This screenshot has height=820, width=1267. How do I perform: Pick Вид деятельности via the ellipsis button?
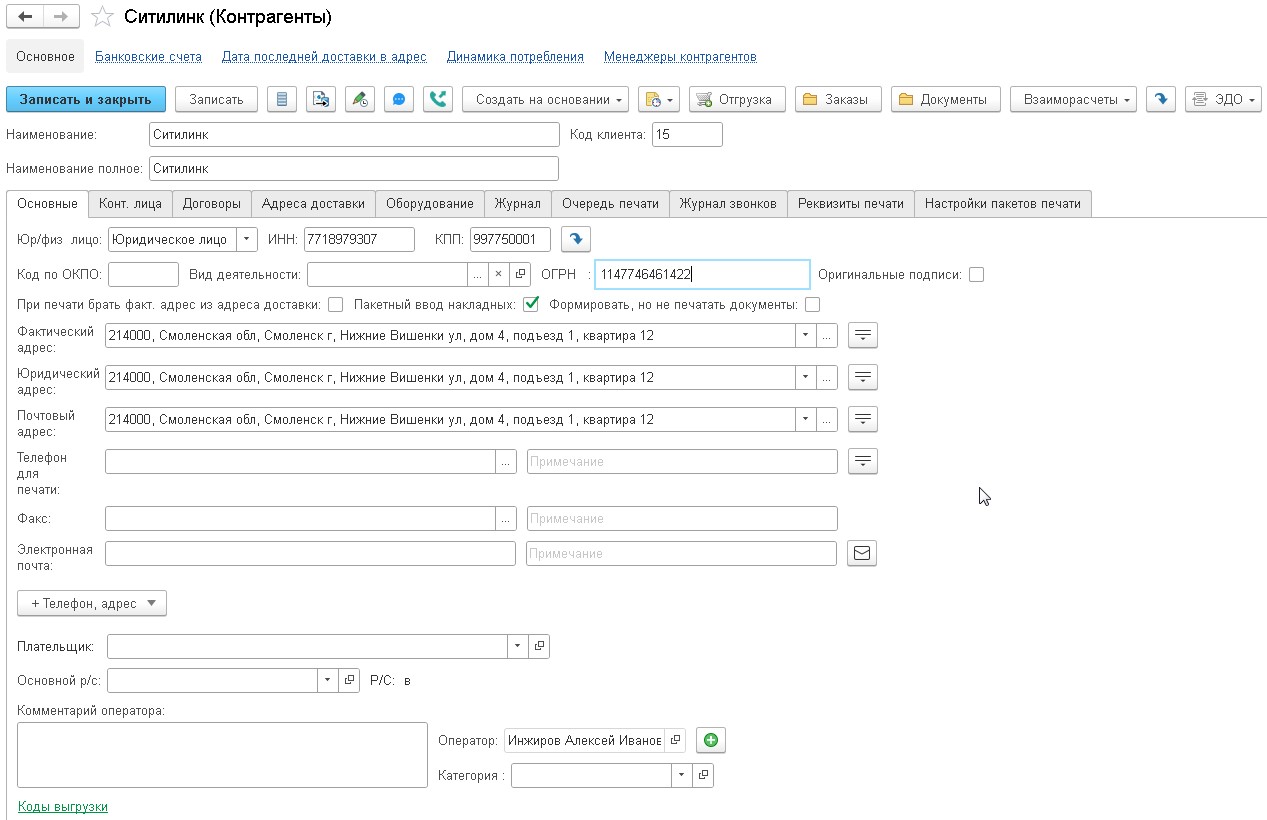click(478, 274)
